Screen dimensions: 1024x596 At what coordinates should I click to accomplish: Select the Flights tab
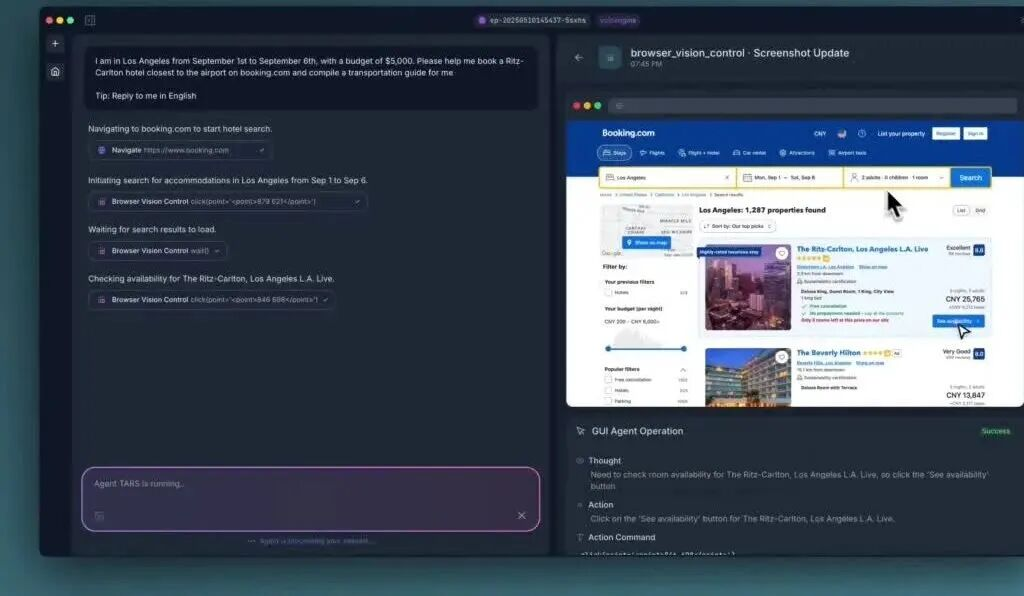click(x=652, y=153)
